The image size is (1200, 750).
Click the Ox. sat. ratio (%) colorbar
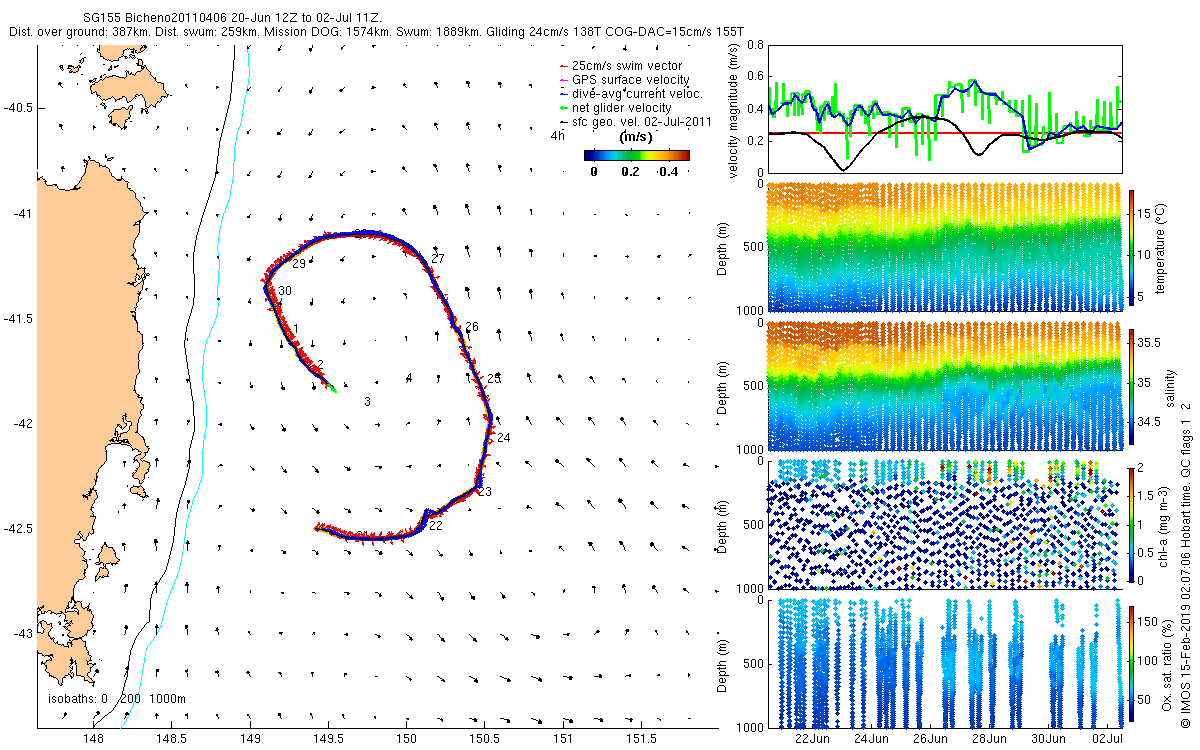click(1132, 663)
